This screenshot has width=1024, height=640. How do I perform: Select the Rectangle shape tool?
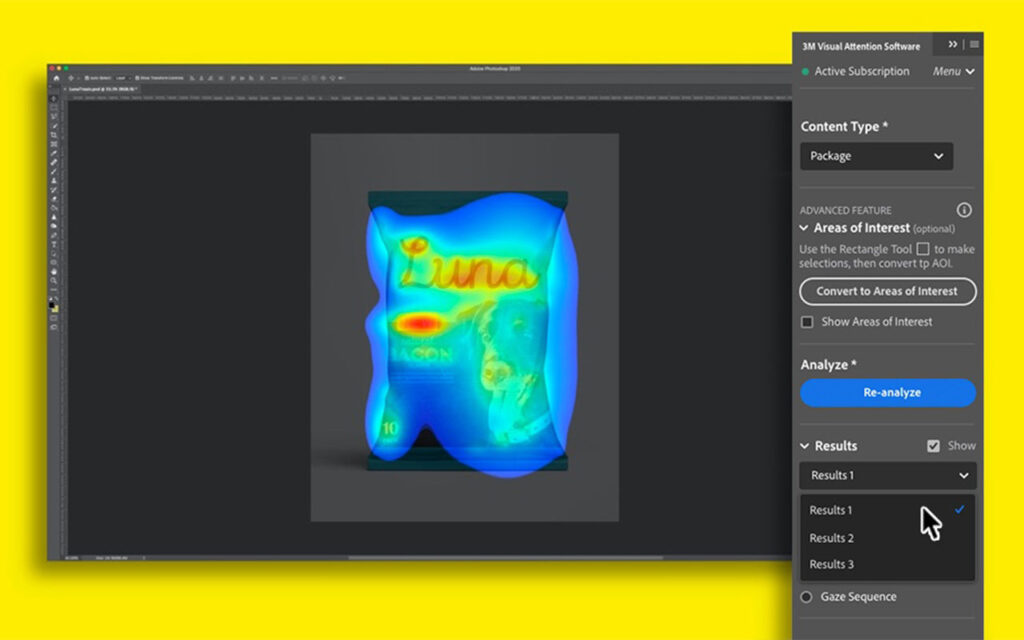coord(54,263)
